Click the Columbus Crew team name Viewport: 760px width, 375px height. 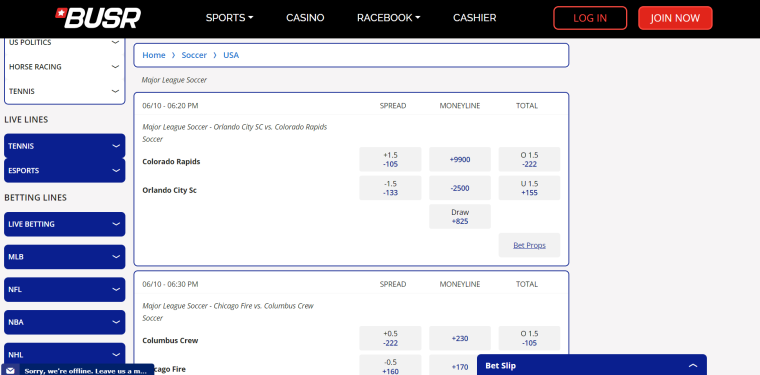[170, 341]
